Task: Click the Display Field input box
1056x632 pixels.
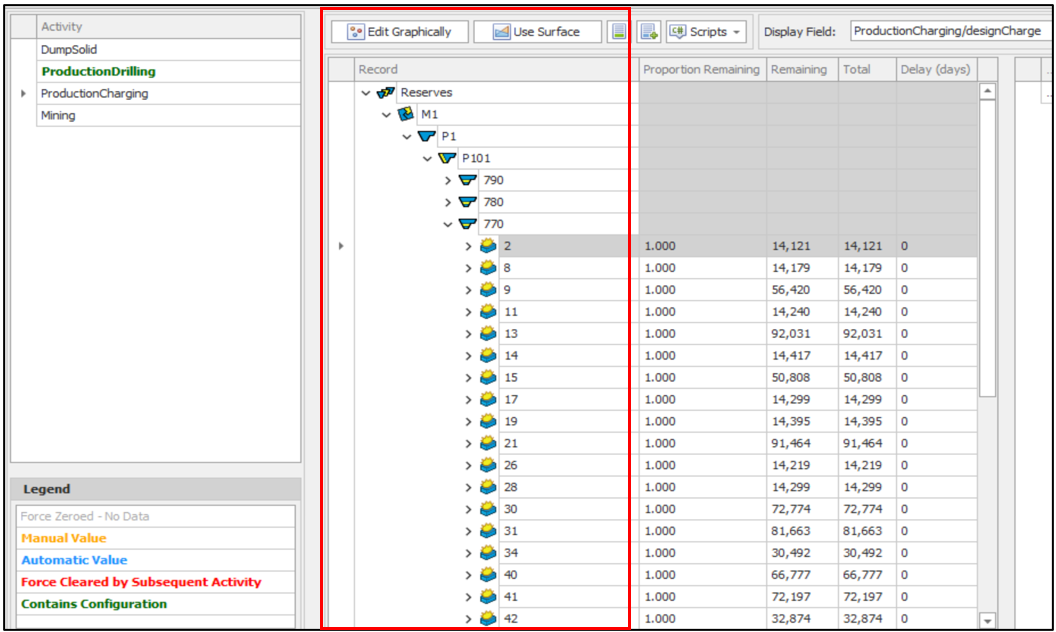Action: coord(948,32)
